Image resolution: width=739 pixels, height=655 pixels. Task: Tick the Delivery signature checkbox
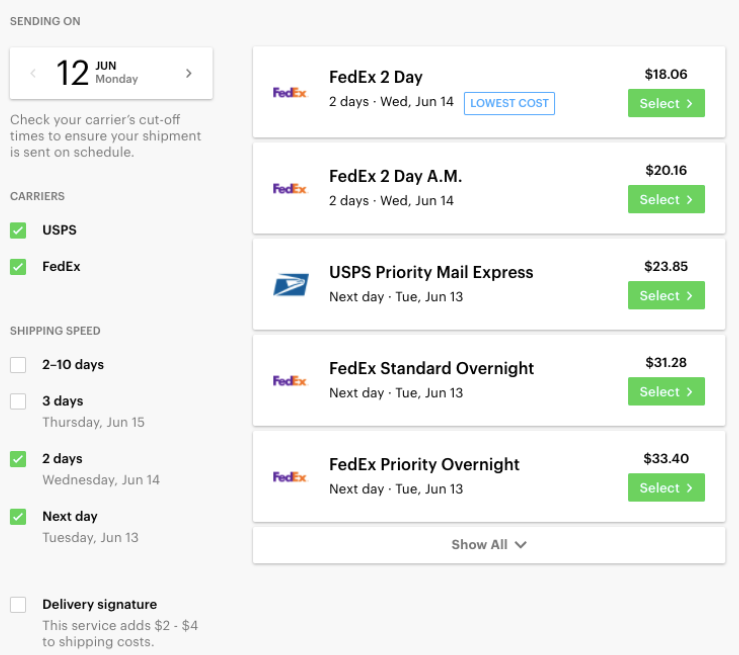tap(18, 605)
